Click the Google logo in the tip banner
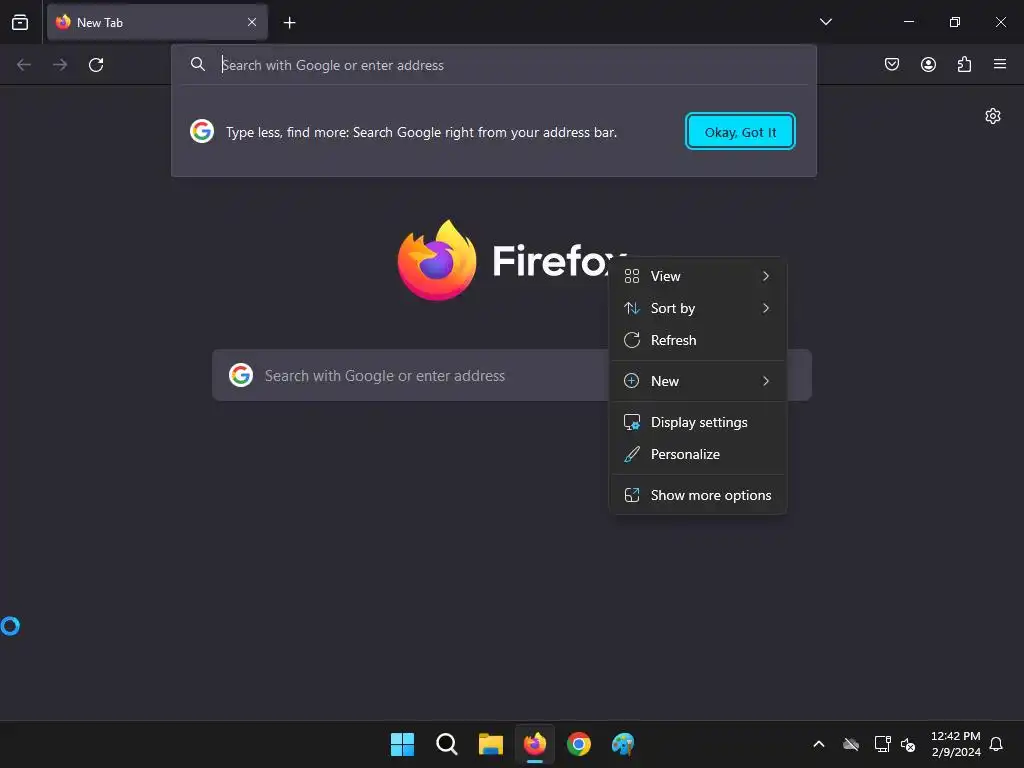 (202, 131)
